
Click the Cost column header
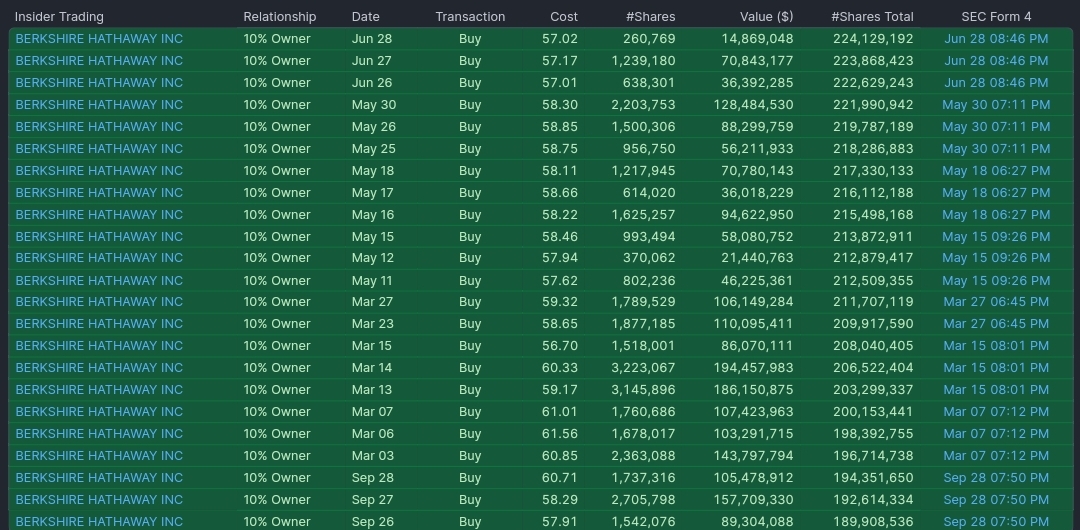(x=564, y=17)
